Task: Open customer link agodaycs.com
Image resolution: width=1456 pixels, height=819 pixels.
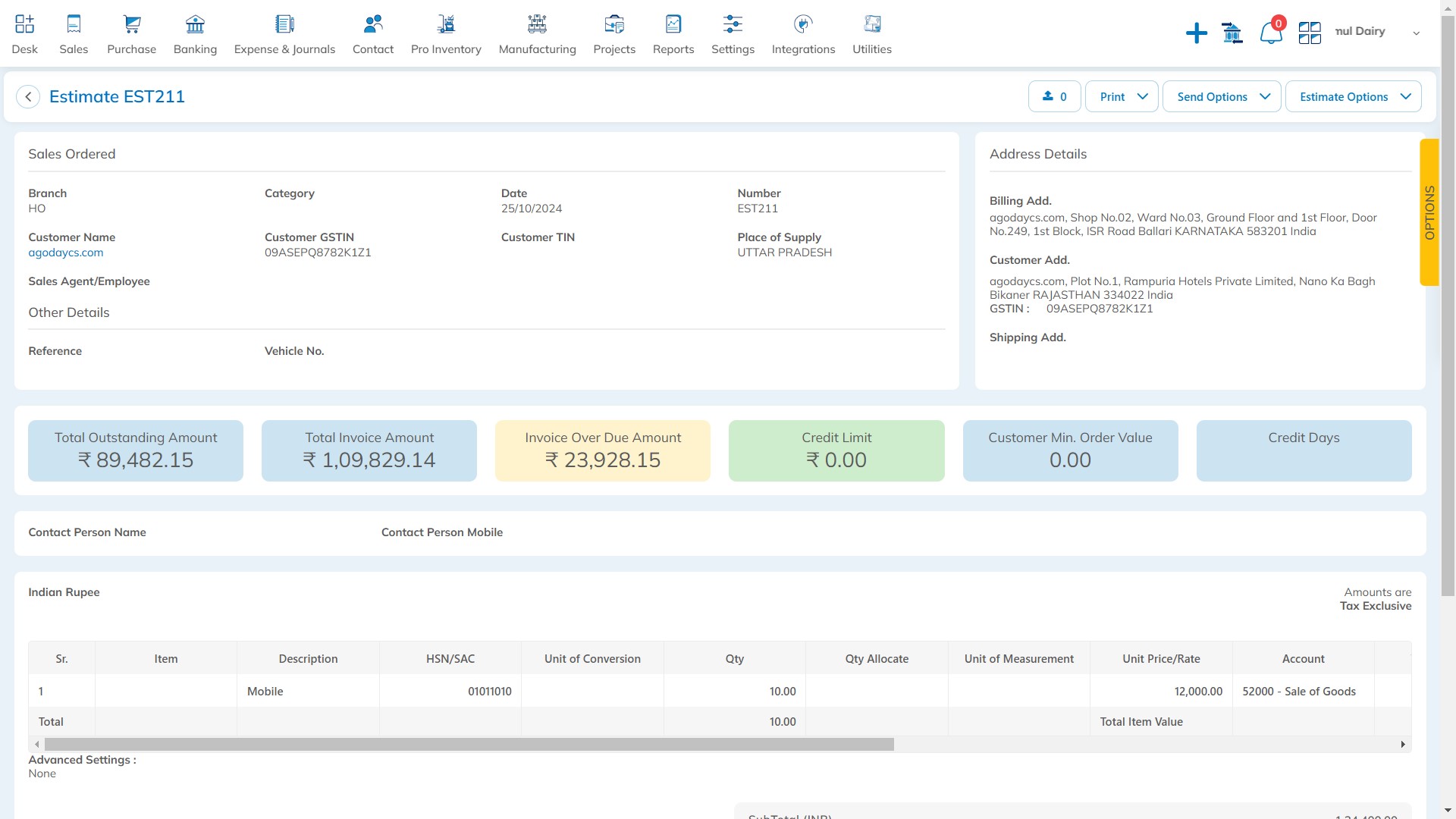Action: (66, 253)
